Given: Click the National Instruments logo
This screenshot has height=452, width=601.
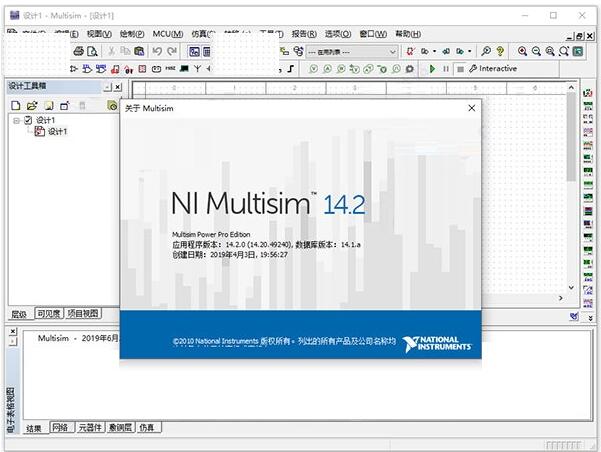Looking at the screenshot, I should (437, 344).
